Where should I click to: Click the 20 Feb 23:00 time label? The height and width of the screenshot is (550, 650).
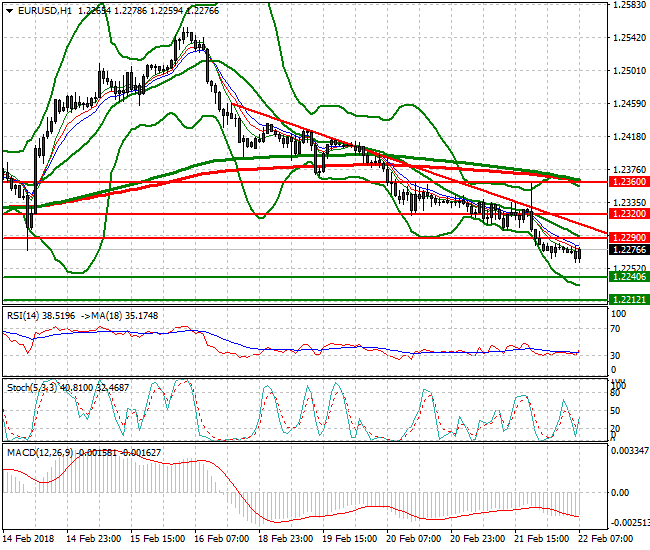point(478,539)
